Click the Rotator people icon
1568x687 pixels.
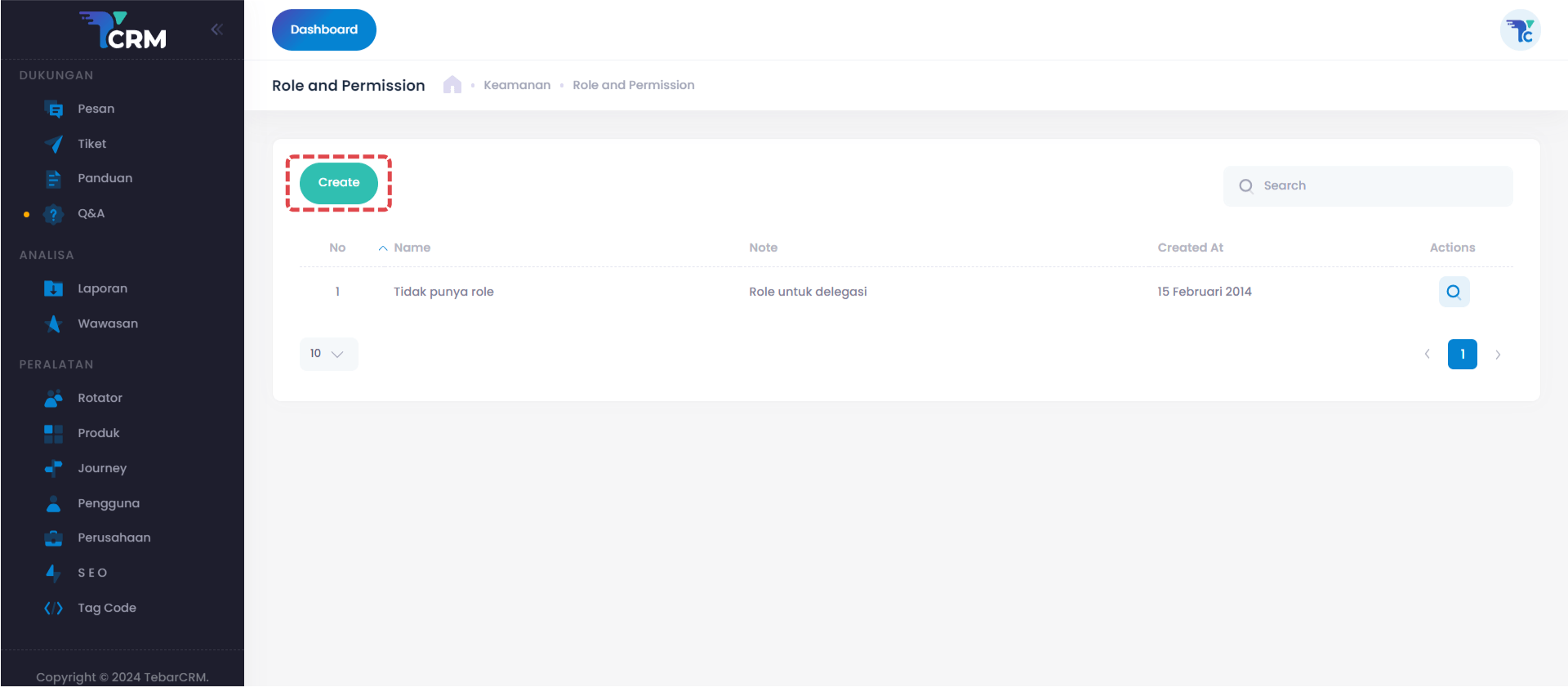pos(54,399)
